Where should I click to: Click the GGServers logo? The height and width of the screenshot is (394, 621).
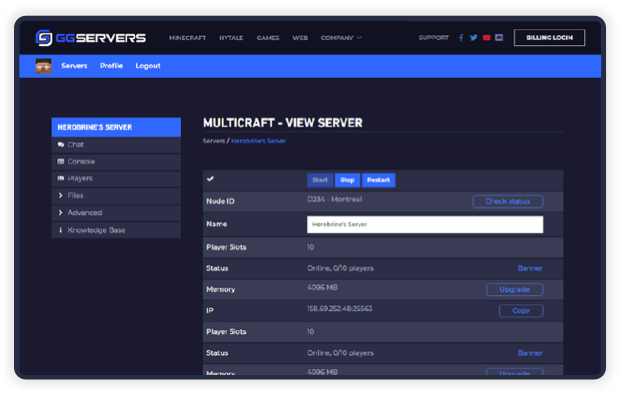91,38
